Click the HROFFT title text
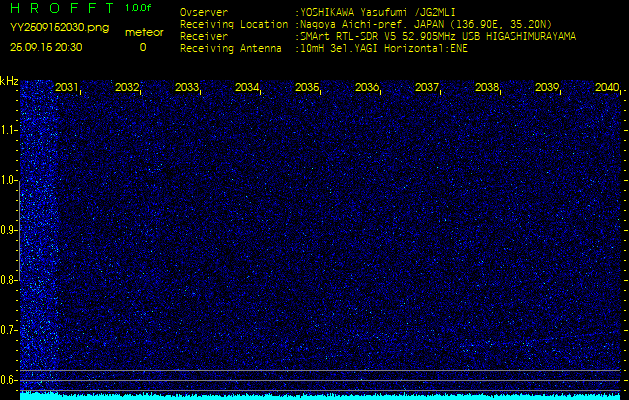Screen dimensions: 629x400 point(60,8)
